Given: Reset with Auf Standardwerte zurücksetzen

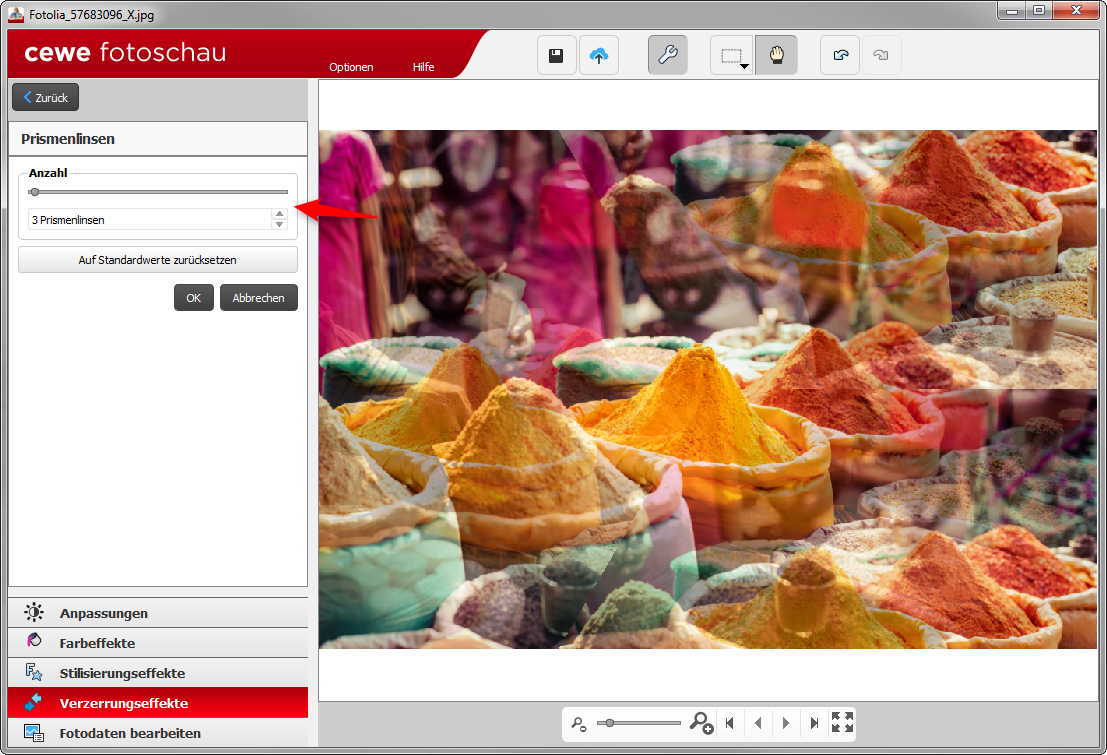Looking at the screenshot, I should [x=158, y=260].
